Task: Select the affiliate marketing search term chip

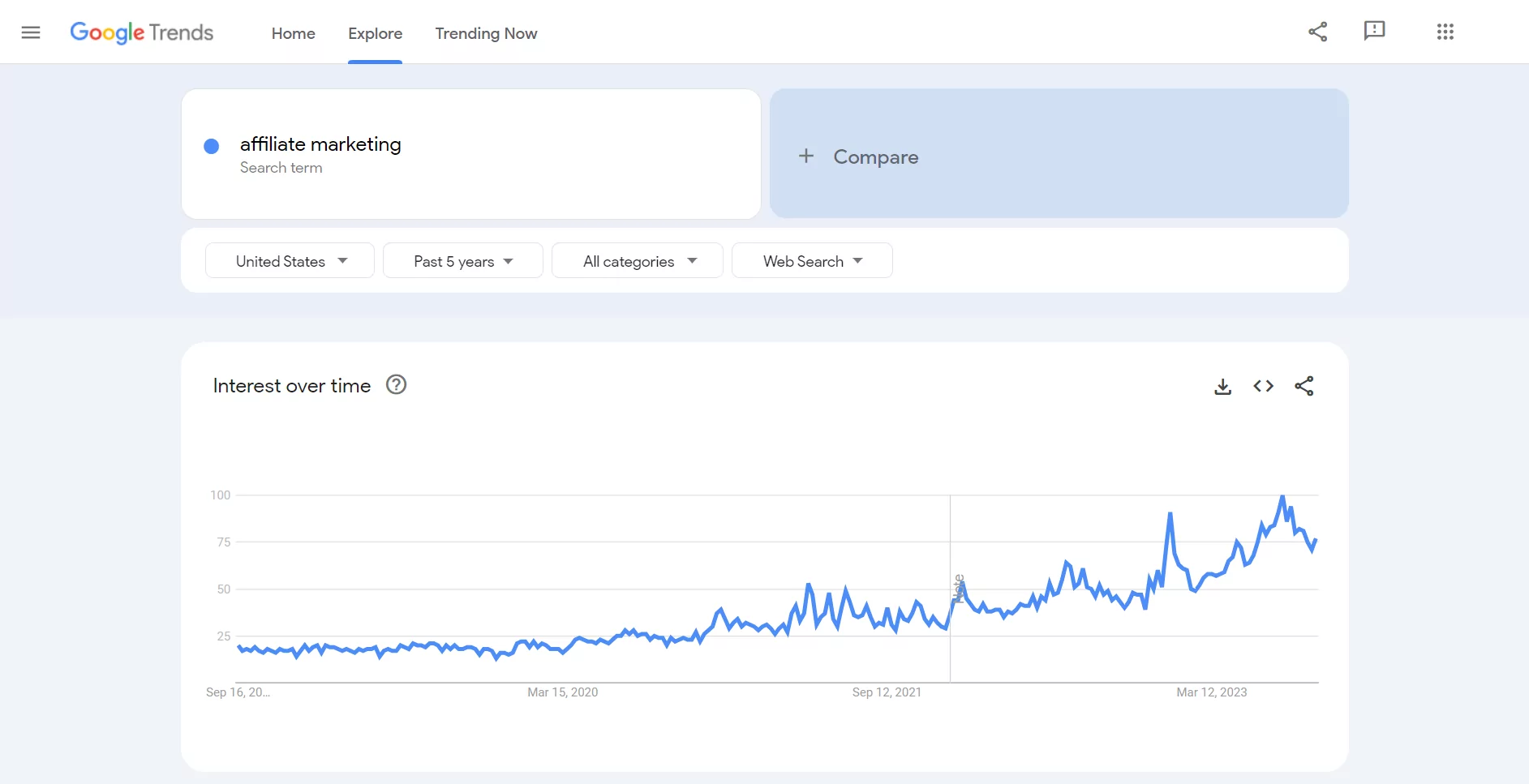Action: pos(320,144)
